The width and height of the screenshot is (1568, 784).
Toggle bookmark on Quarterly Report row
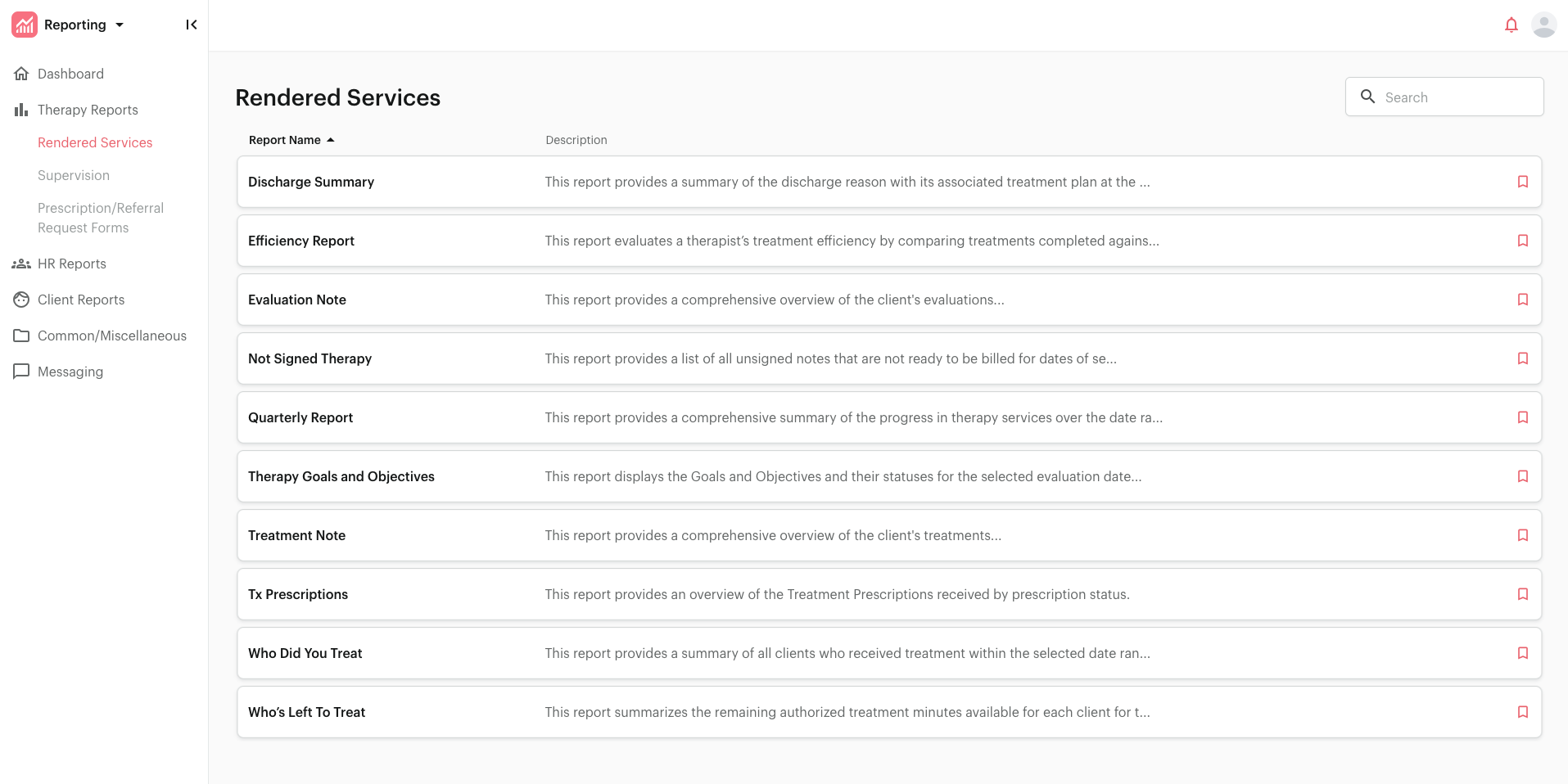1522,417
